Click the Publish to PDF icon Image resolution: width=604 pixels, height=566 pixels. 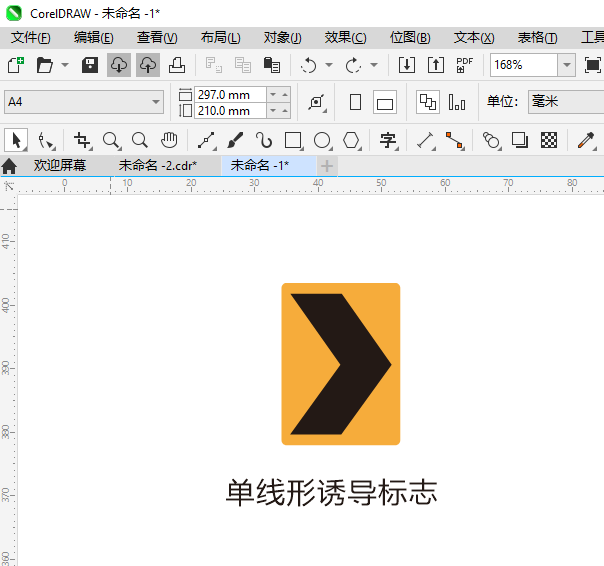click(x=464, y=65)
